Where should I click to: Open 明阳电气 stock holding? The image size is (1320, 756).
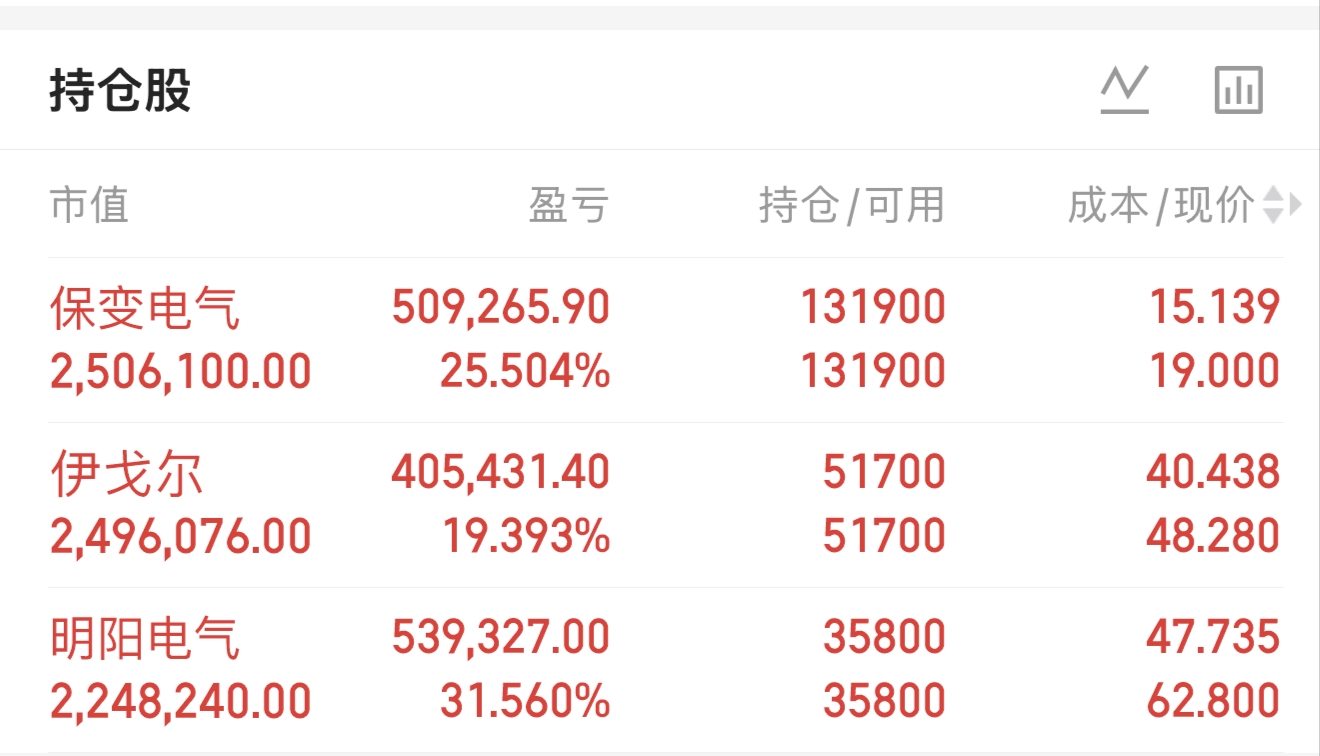[x=145, y=638]
